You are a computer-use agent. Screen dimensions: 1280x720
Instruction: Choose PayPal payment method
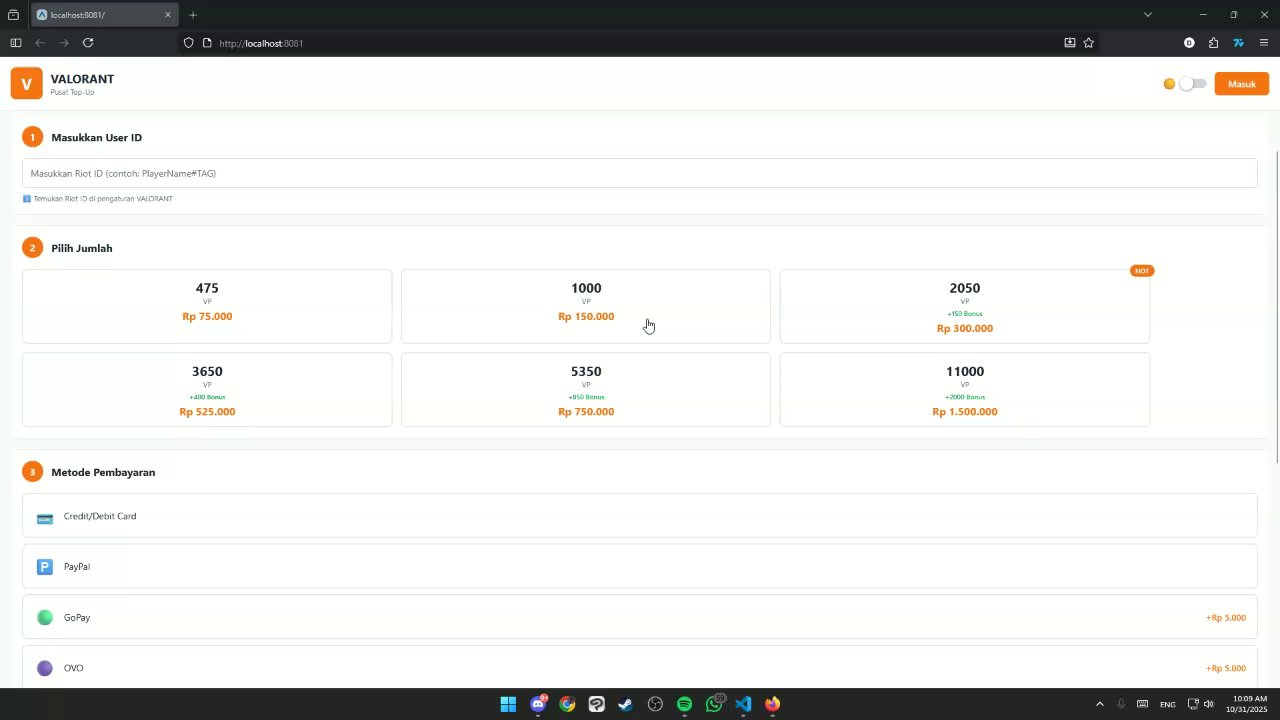(640, 566)
